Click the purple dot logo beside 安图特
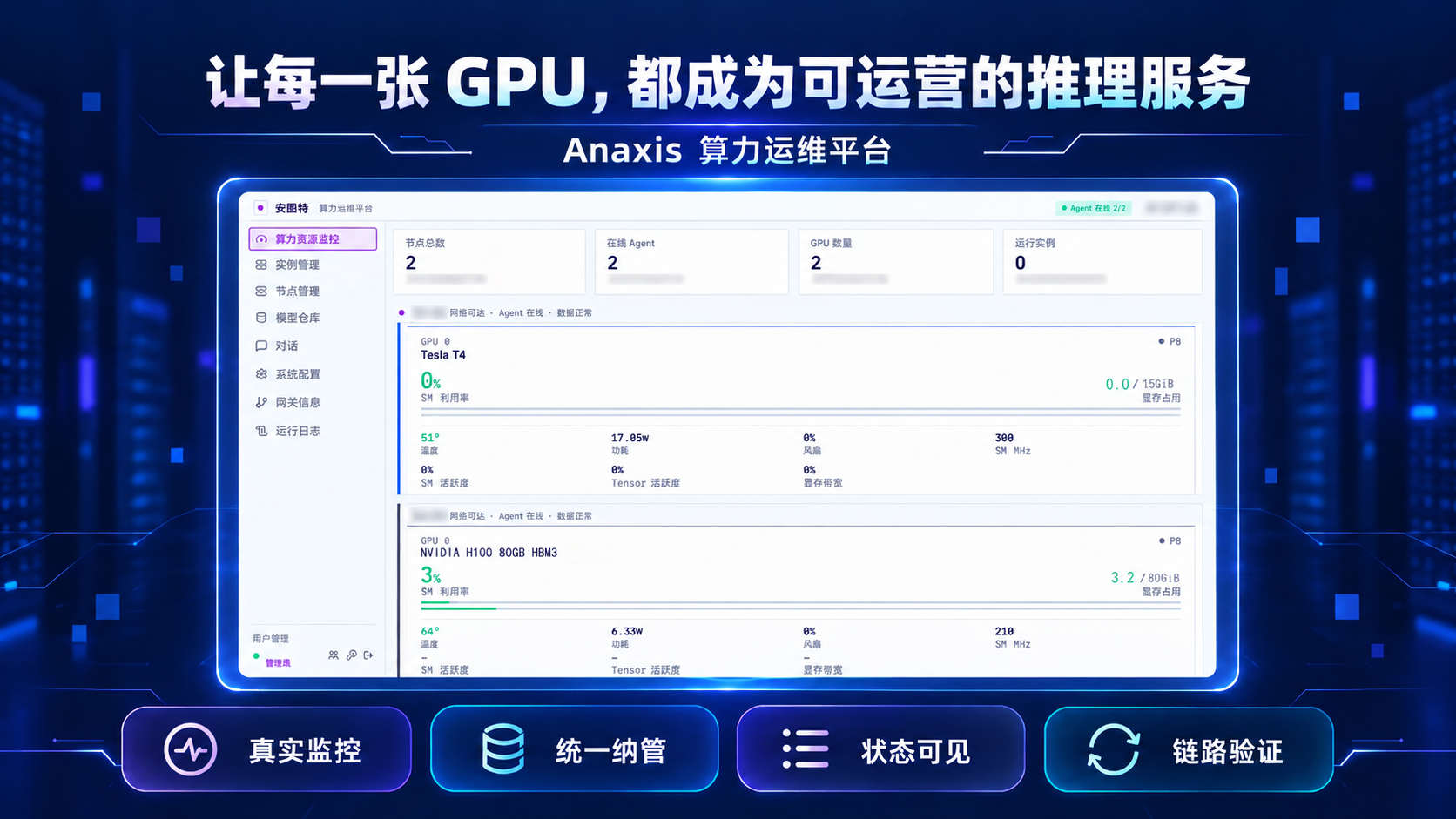Image resolution: width=1456 pixels, height=819 pixels. [260, 208]
